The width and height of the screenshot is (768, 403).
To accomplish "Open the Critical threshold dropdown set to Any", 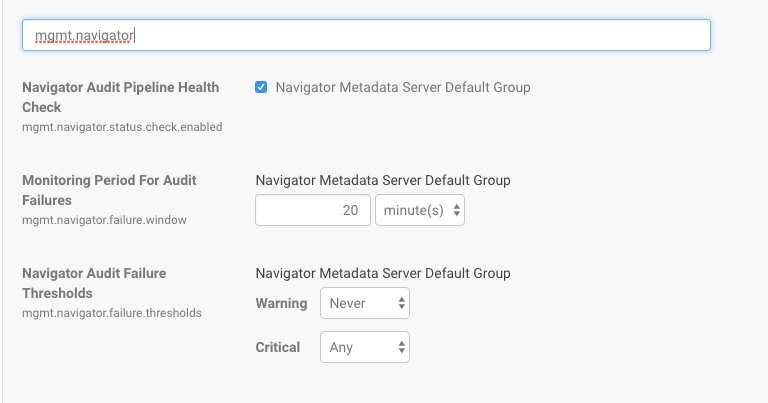I will [x=364, y=348].
